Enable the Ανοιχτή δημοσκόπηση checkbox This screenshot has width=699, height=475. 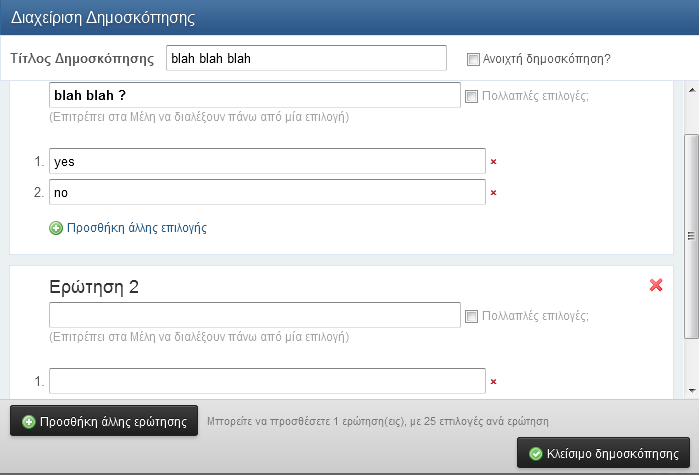coord(473,59)
